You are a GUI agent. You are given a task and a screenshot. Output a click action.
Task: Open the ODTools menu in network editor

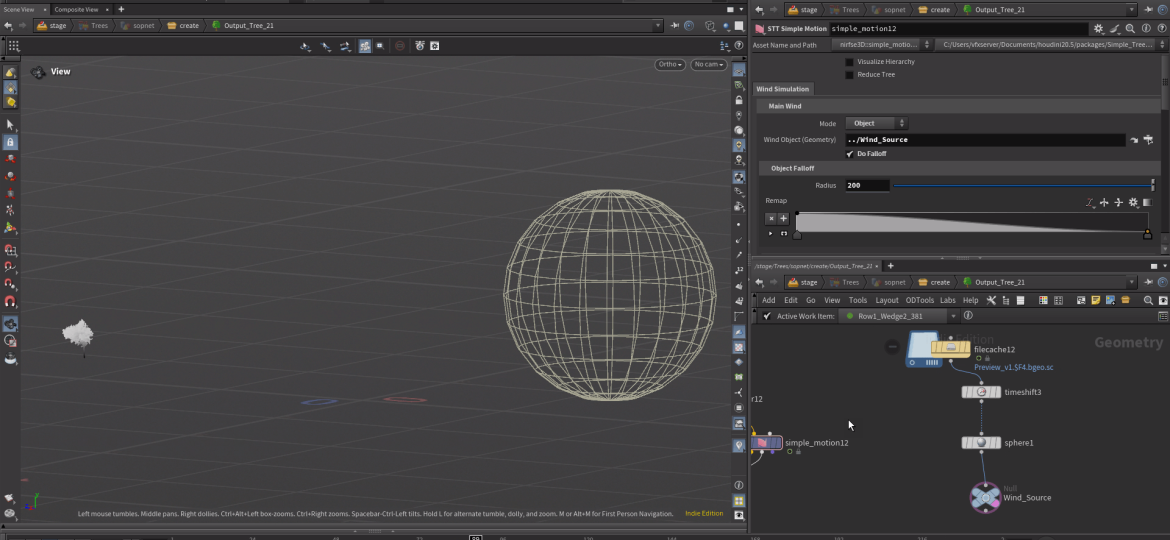pos(919,300)
